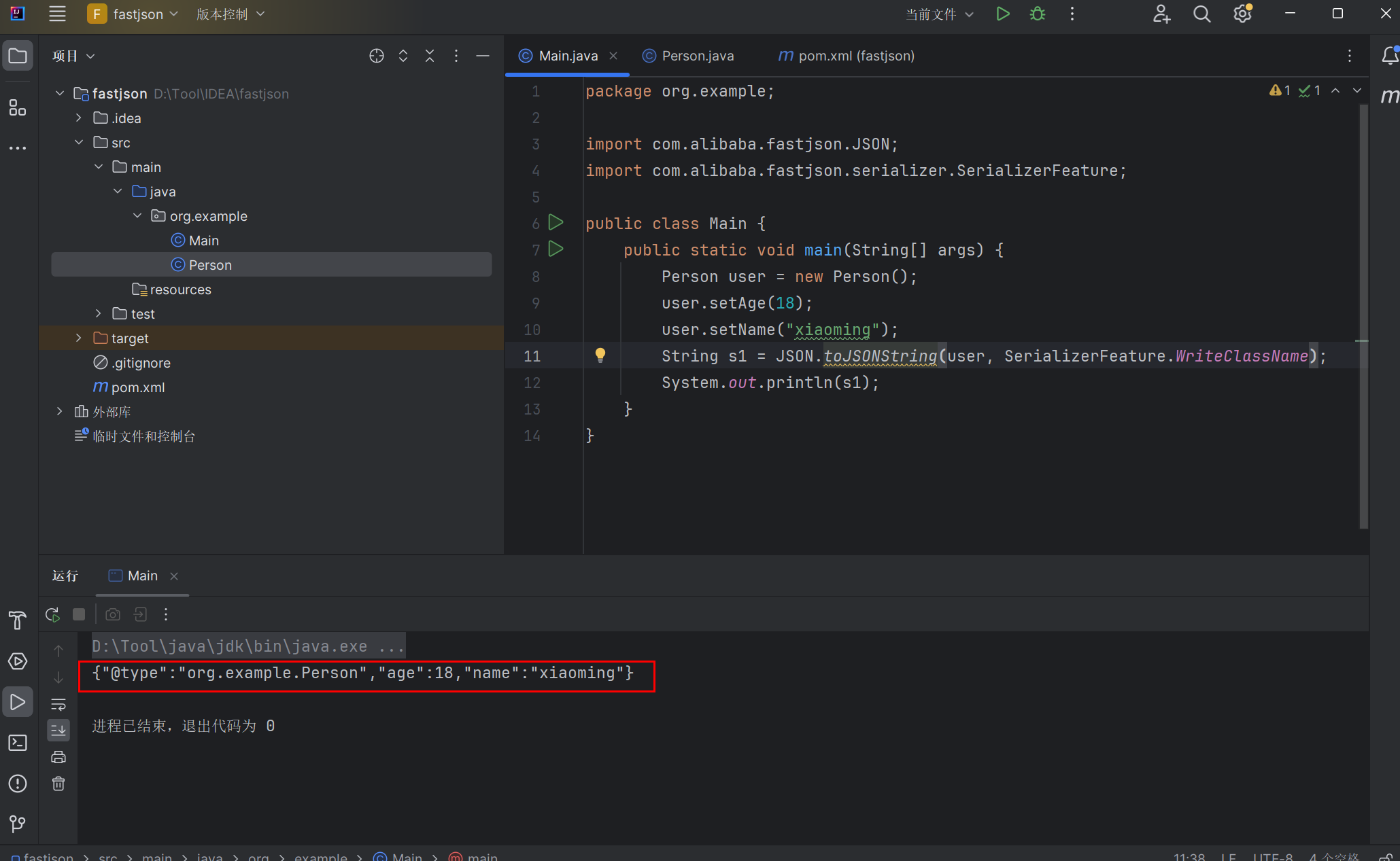This screenshot has width=1400, height=861.
Task: Expand all project tree items
Action: (x=403, y=56)
